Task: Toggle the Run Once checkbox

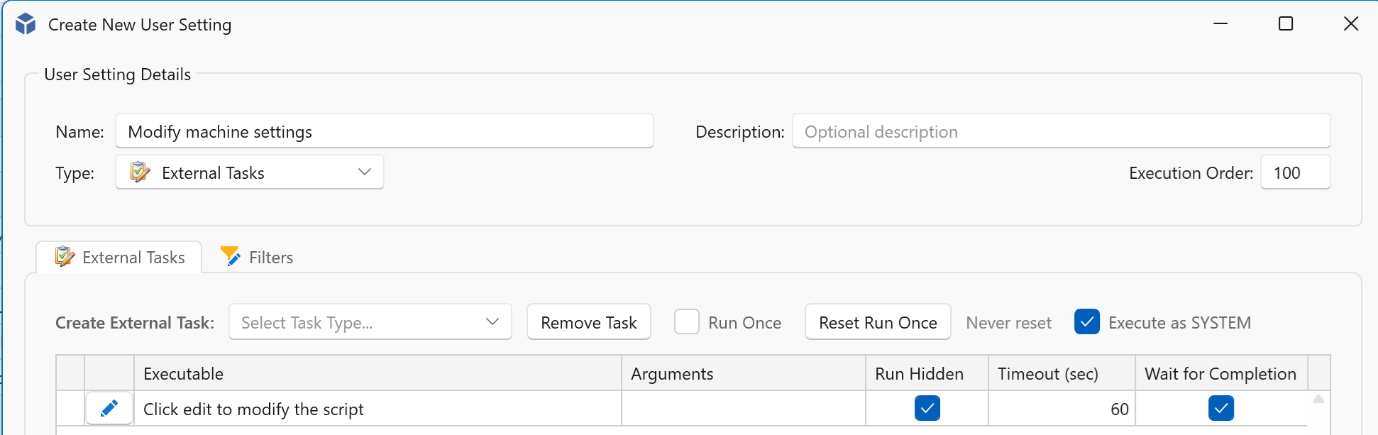Action: coord(686,322)
